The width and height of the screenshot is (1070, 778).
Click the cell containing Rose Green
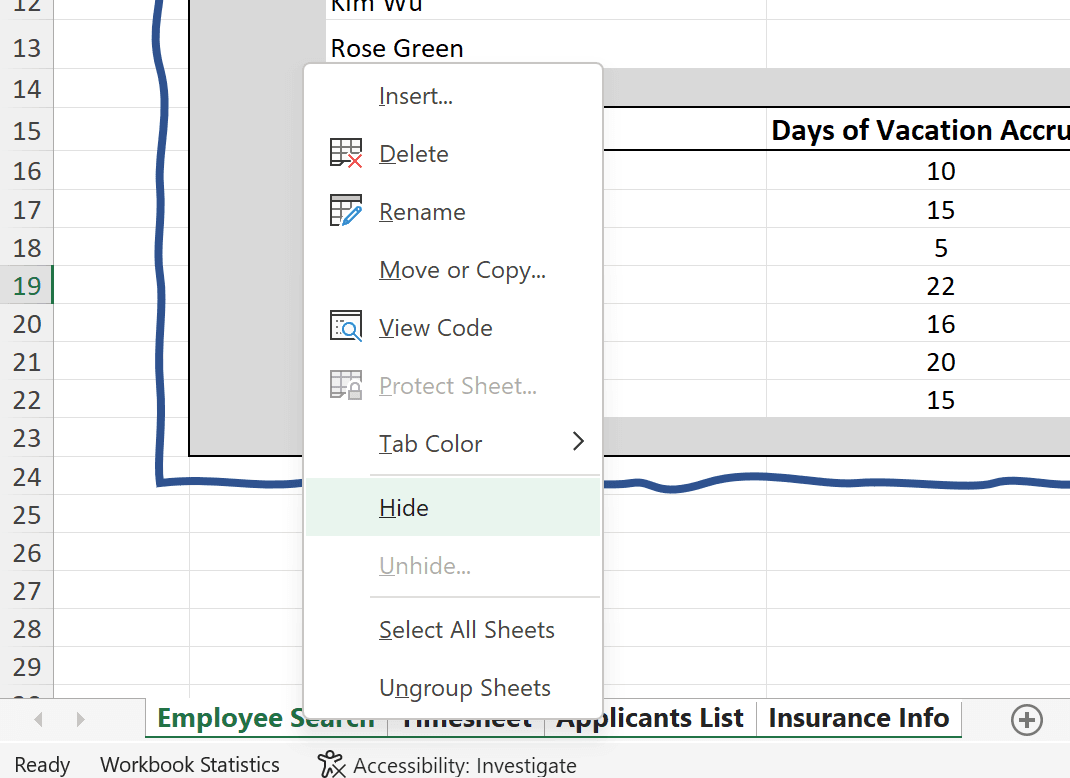397,48
